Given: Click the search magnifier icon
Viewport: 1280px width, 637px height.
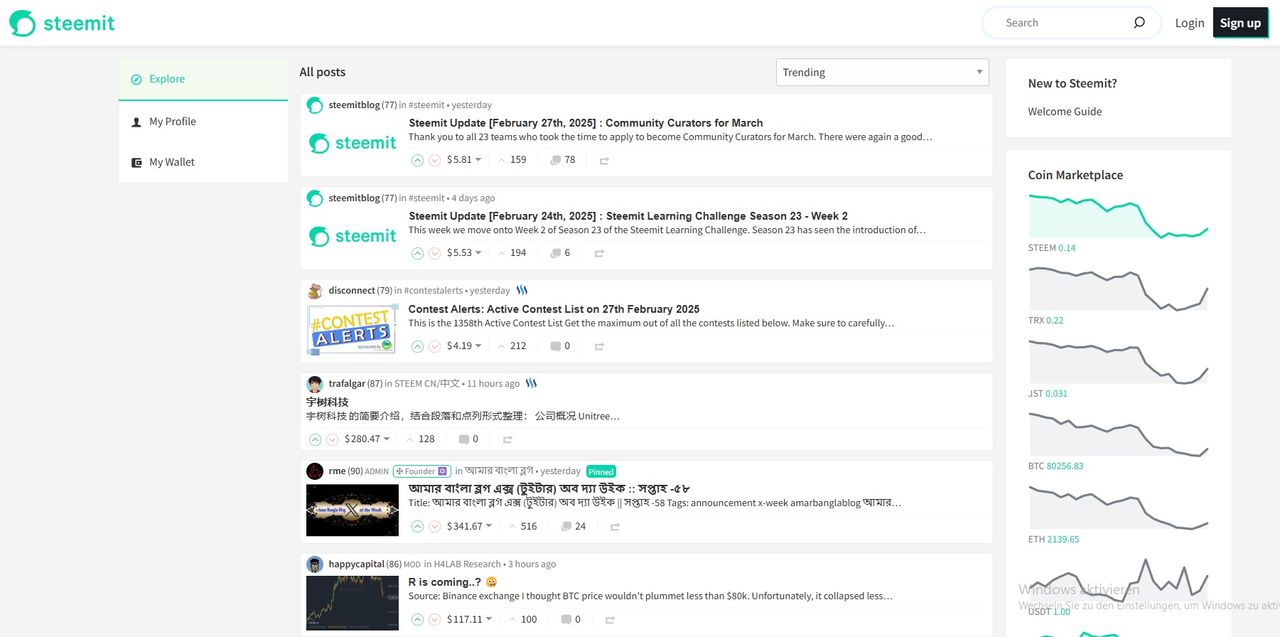Looking at the screenshot, I should coord(1139,21).
